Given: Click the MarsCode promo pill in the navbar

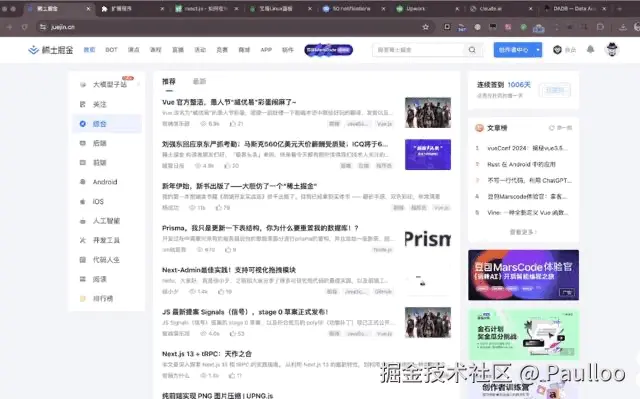Looking at the screenshot, I should 329,50.
